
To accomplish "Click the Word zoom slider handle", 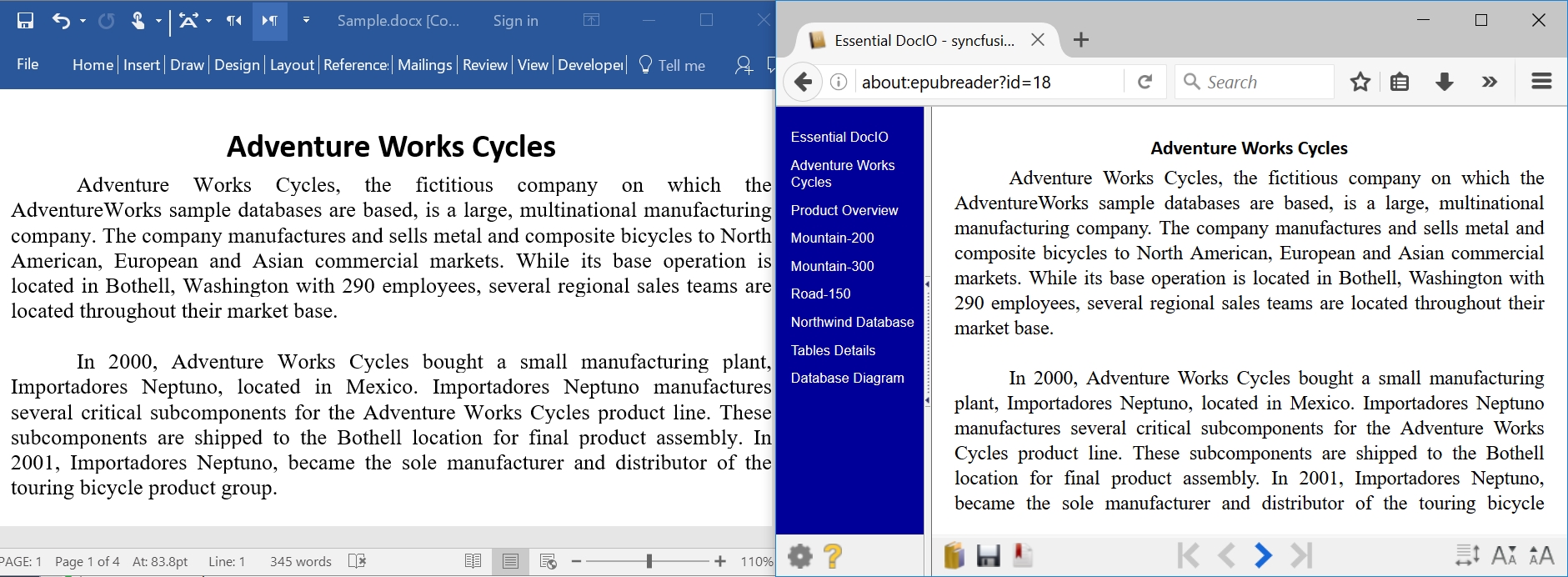I will click(x=649, y=561).
